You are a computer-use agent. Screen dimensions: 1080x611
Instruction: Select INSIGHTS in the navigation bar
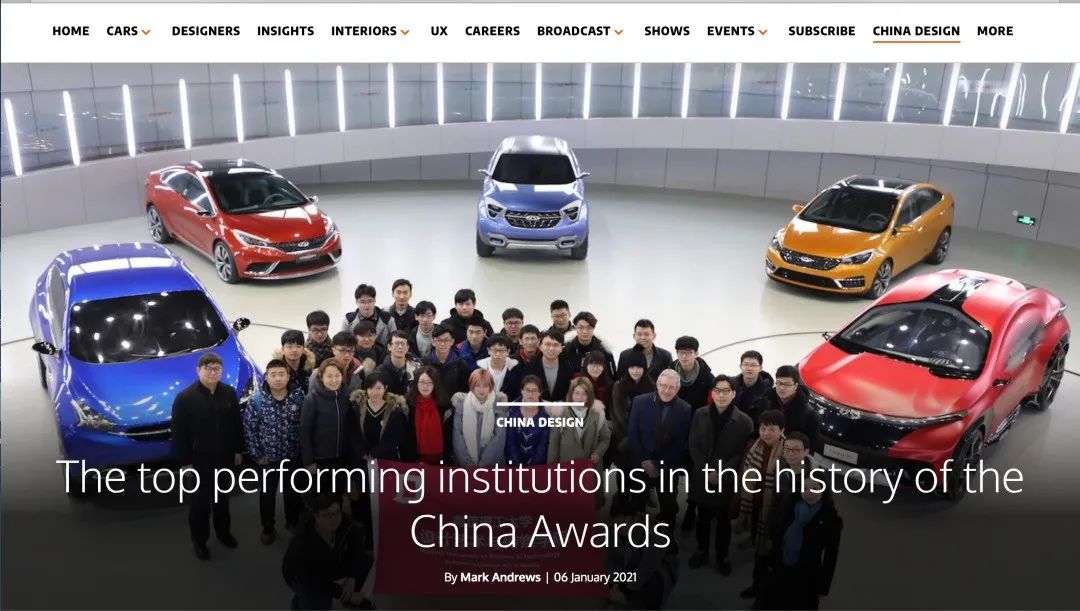pyautogui.click(x=285, y=31)
